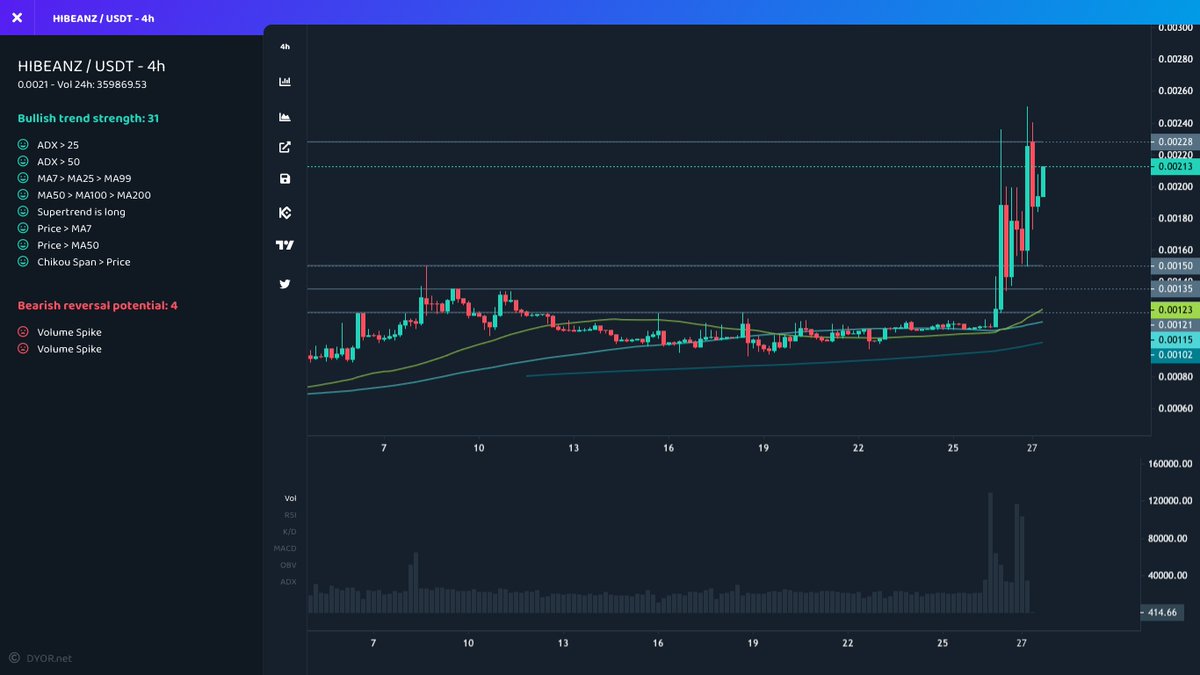The width and height of the screenshot is (1200, 675).
Task: Switch to the ADX indicator
Action: pos(289,581)
